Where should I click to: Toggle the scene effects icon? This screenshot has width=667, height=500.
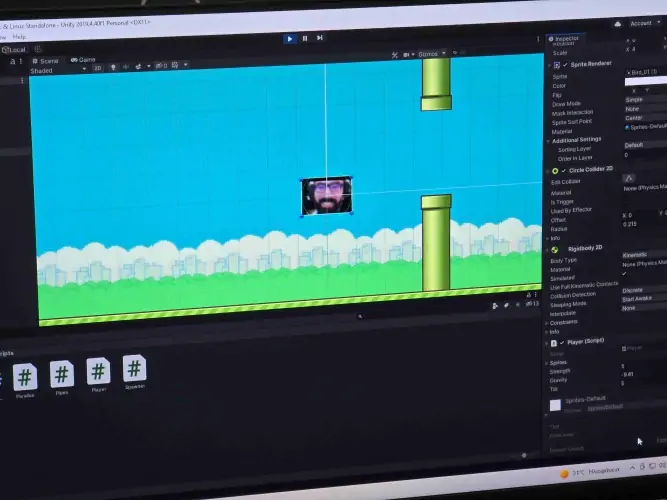[138, 66]
